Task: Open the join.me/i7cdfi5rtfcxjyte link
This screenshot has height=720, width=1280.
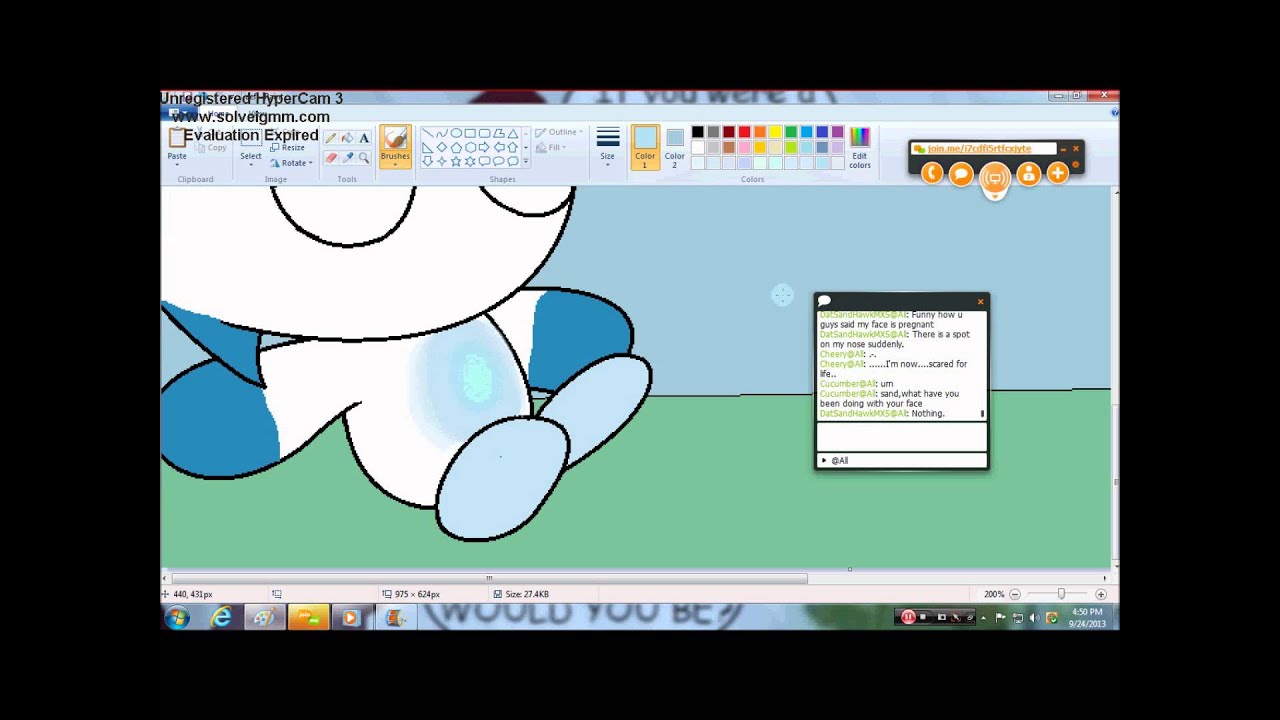Action: coord(978,149)
